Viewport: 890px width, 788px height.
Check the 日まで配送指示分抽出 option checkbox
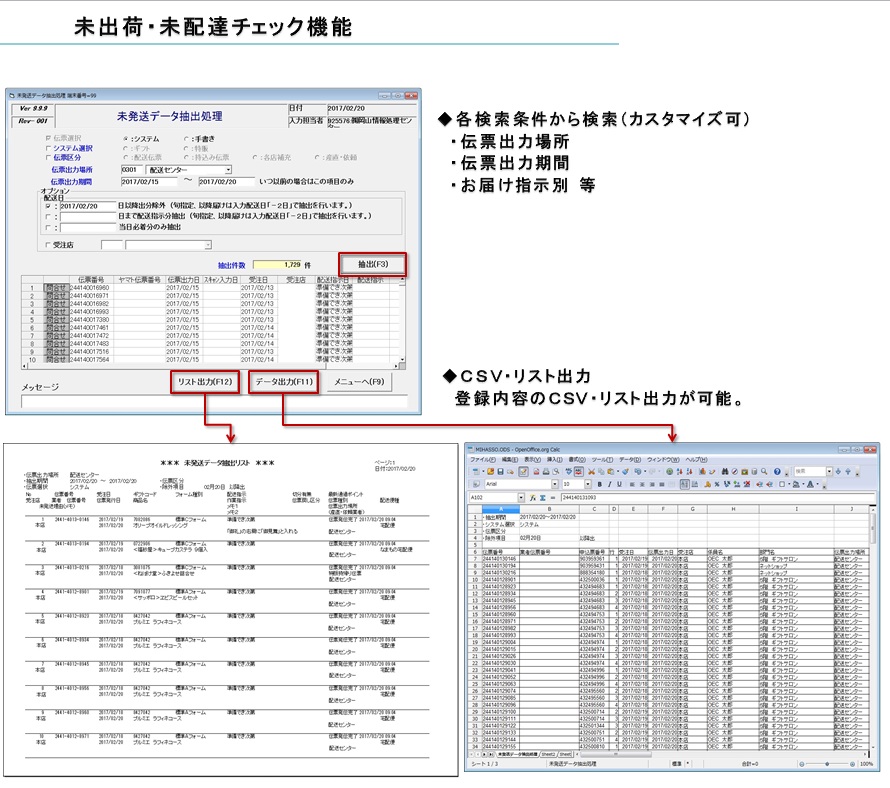tap(48, 217)
